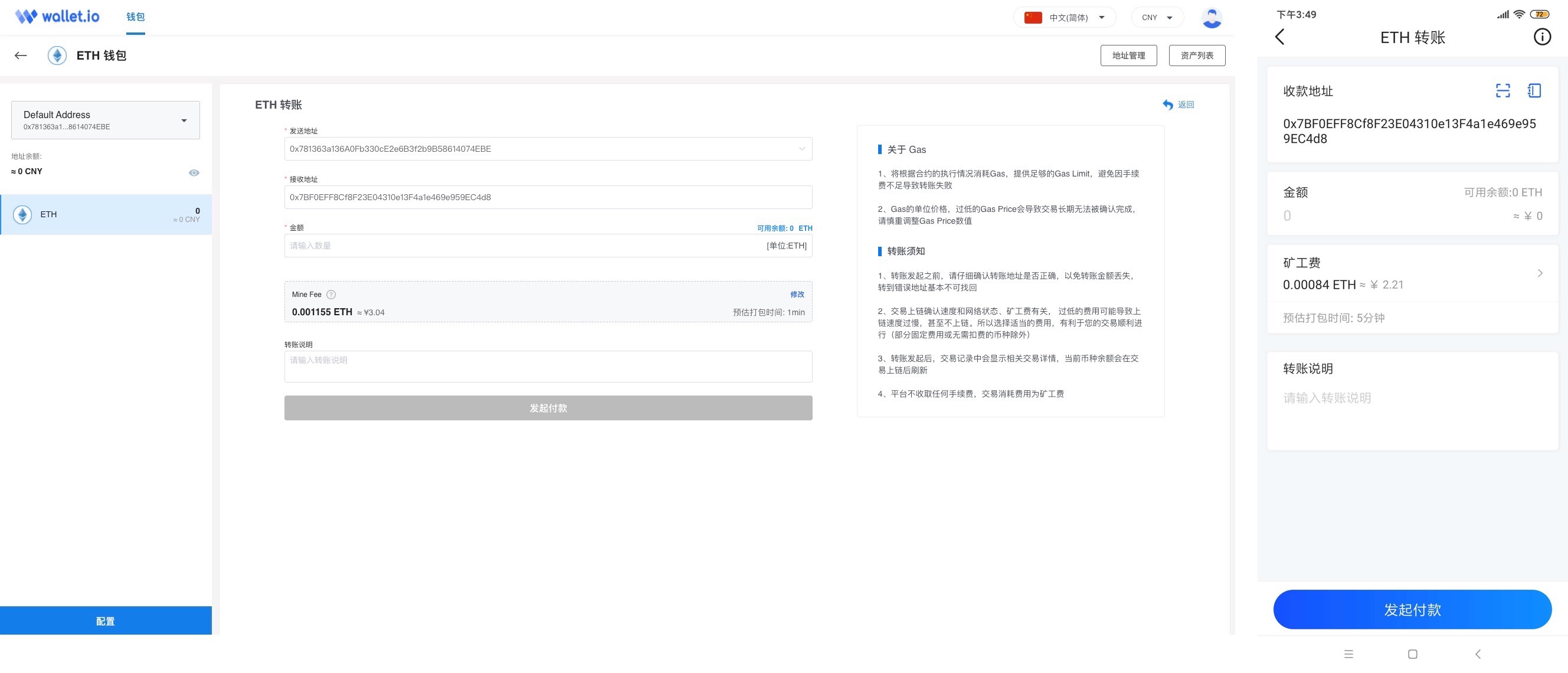Image resolution: width=1568 pixels, height=673 pixels.
Task: Click the Mine Fee help question icon
Action: click(331, 295)
